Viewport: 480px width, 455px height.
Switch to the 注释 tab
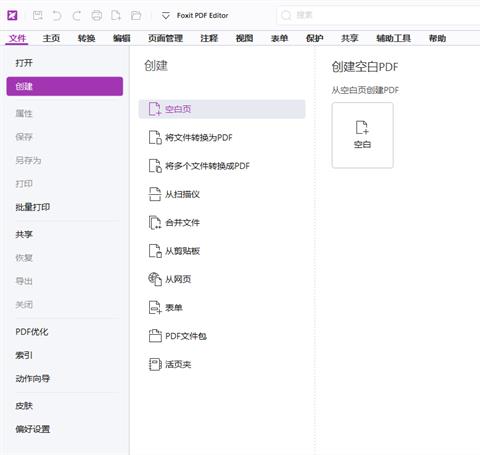pos(209,38)
